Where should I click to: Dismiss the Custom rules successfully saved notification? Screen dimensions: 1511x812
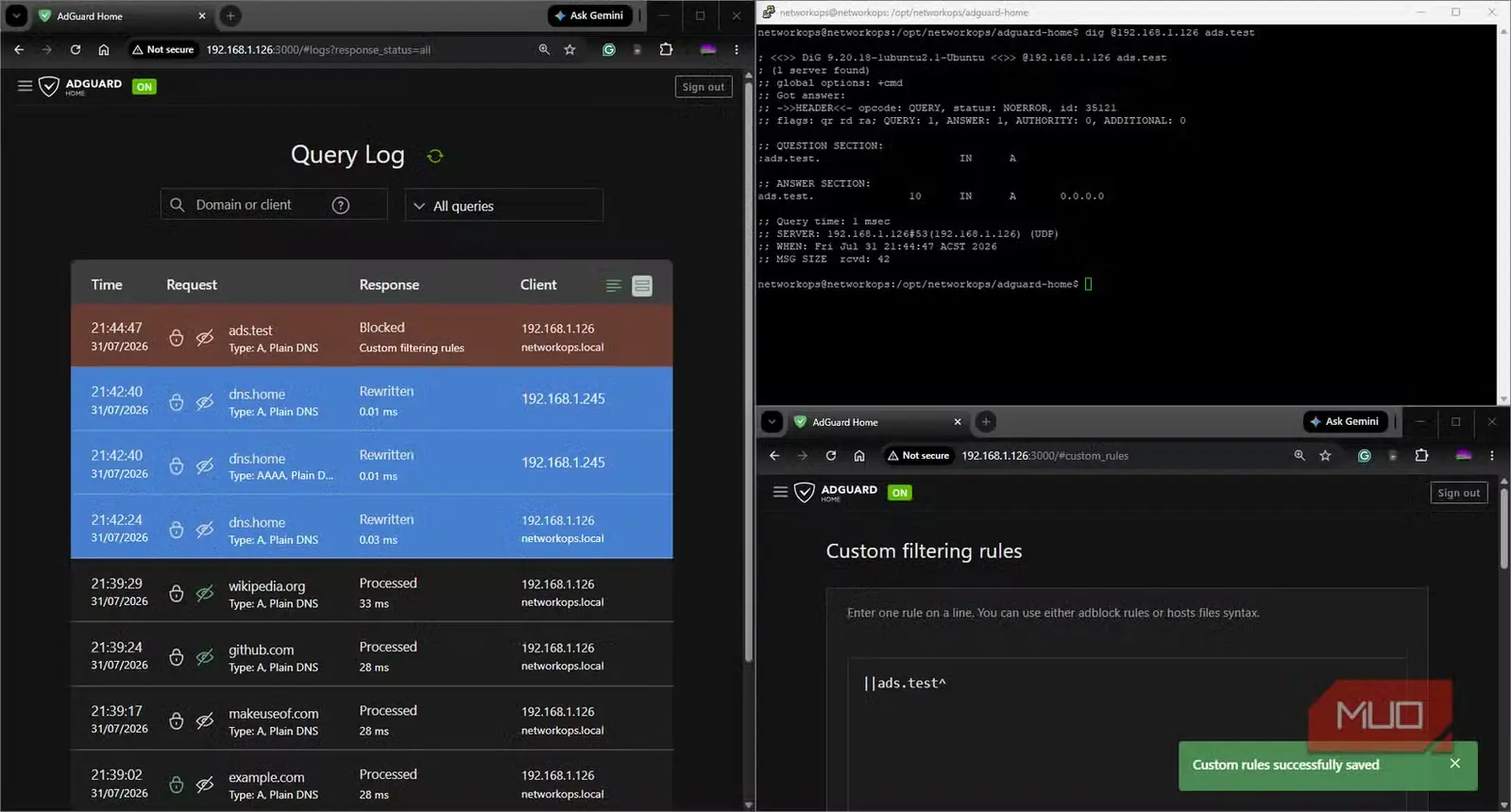tap(1454, 763)
